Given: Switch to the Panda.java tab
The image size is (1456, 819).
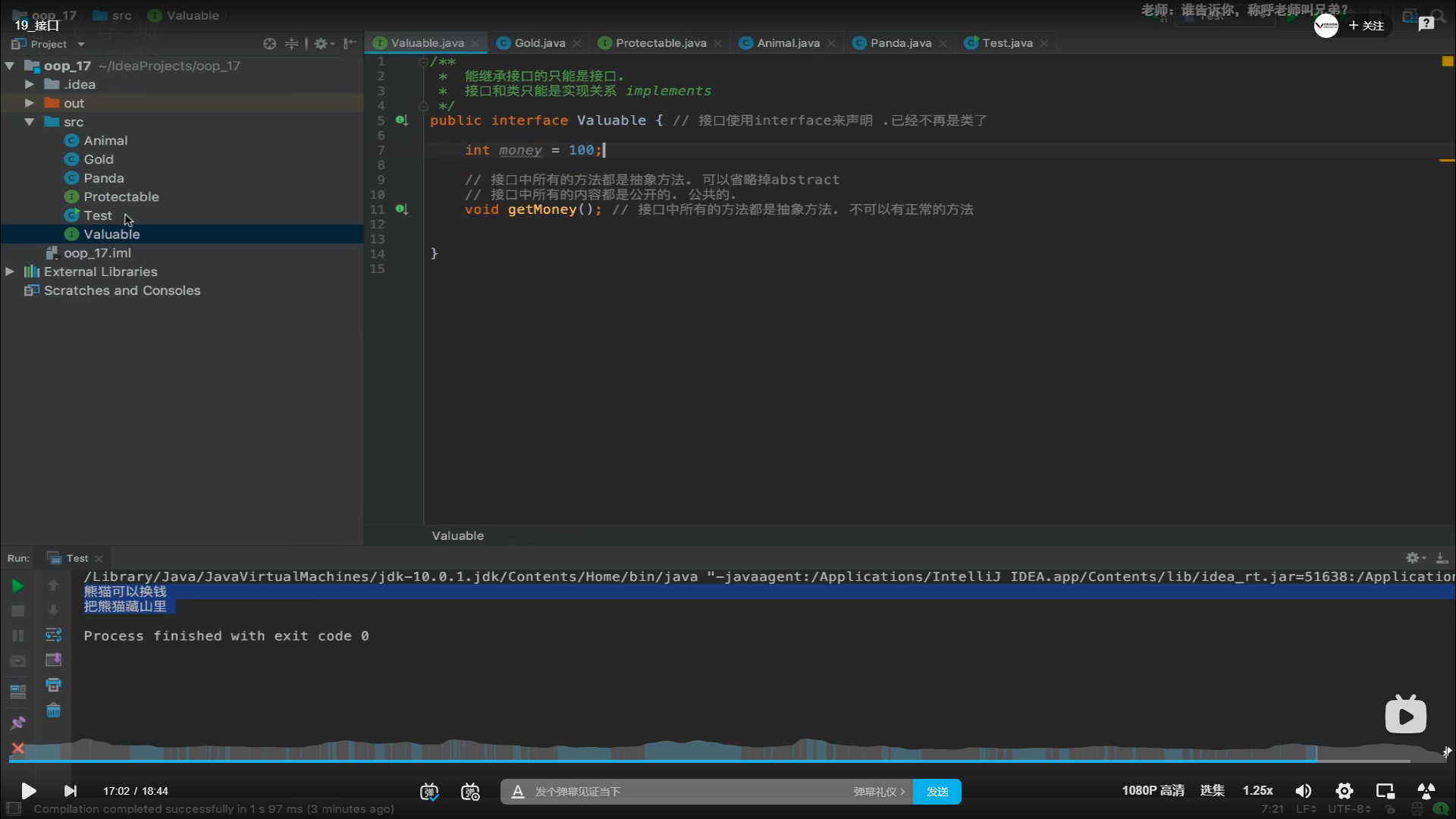Looking at the screenshot, I should pyautogui.click(x=900, y=43).
